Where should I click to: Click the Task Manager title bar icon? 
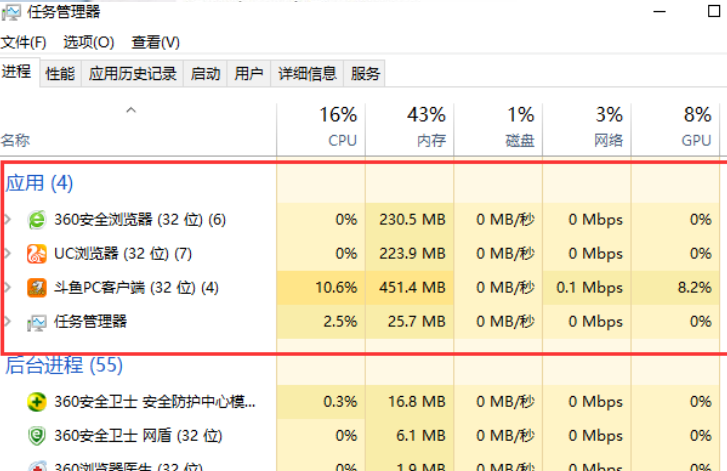click(x=11, y=12)
